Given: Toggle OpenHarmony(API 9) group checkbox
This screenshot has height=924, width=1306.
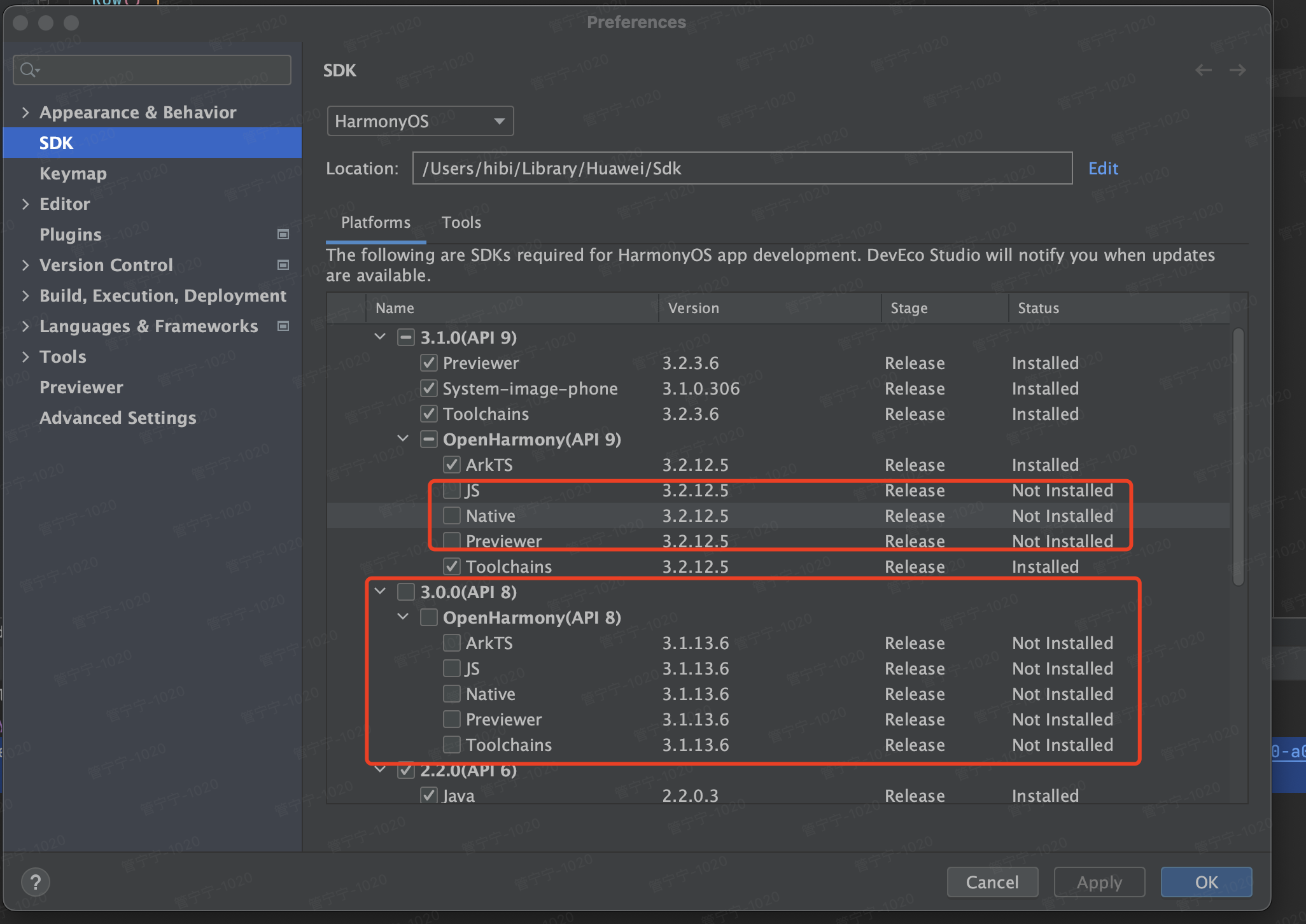Looking at the screenshot, I should [x=429, y=439].
